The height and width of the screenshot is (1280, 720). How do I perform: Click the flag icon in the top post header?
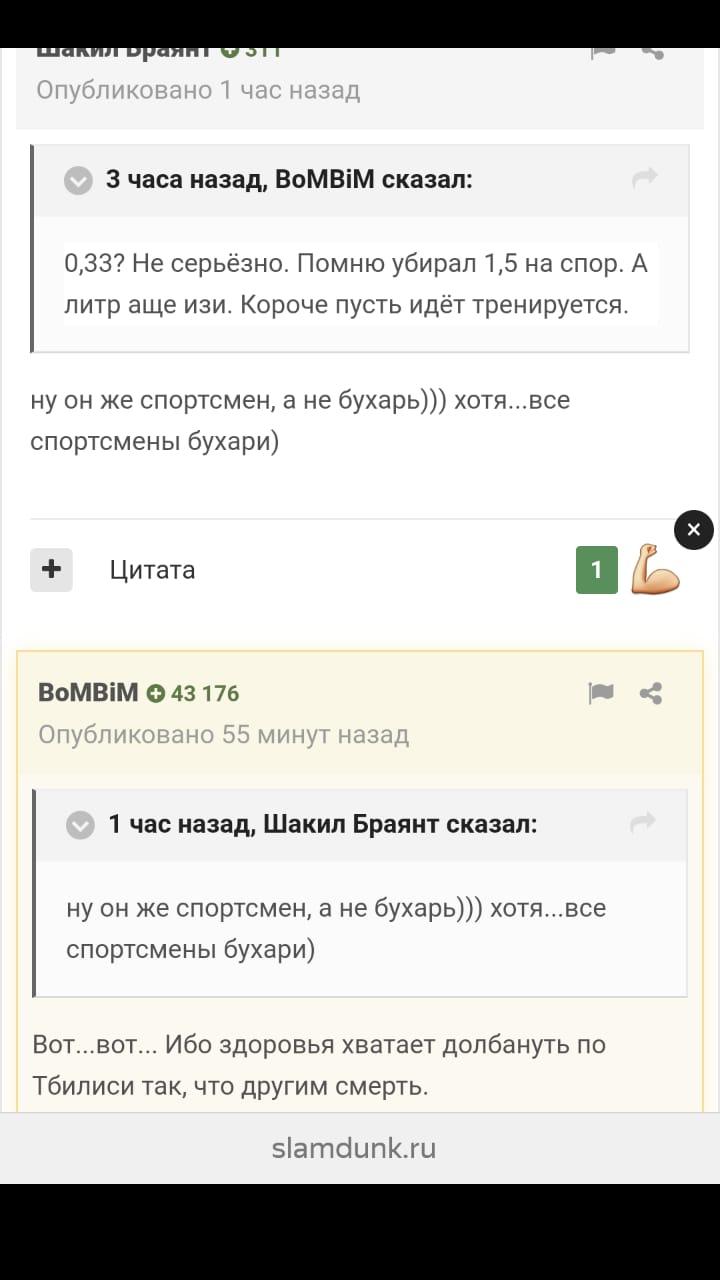(x=603, y=52)
